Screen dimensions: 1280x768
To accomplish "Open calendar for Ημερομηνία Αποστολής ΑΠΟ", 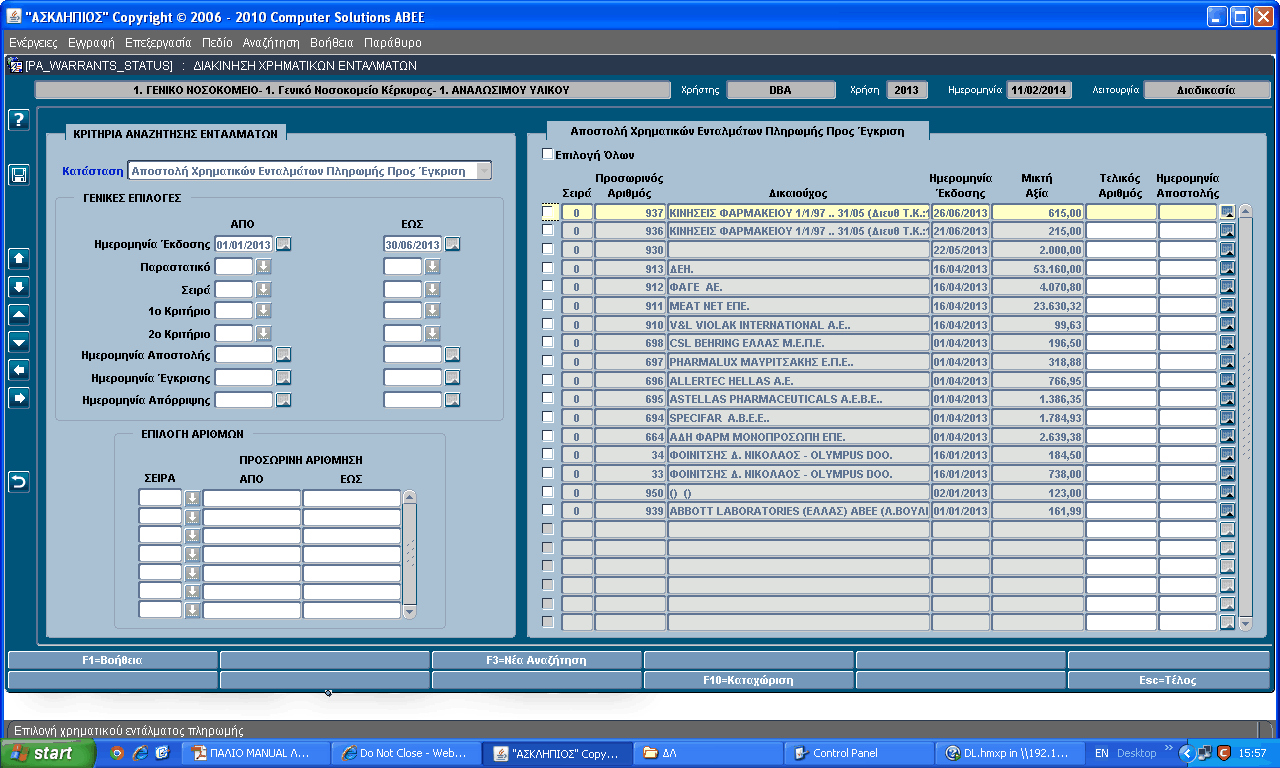I will 284,354.
